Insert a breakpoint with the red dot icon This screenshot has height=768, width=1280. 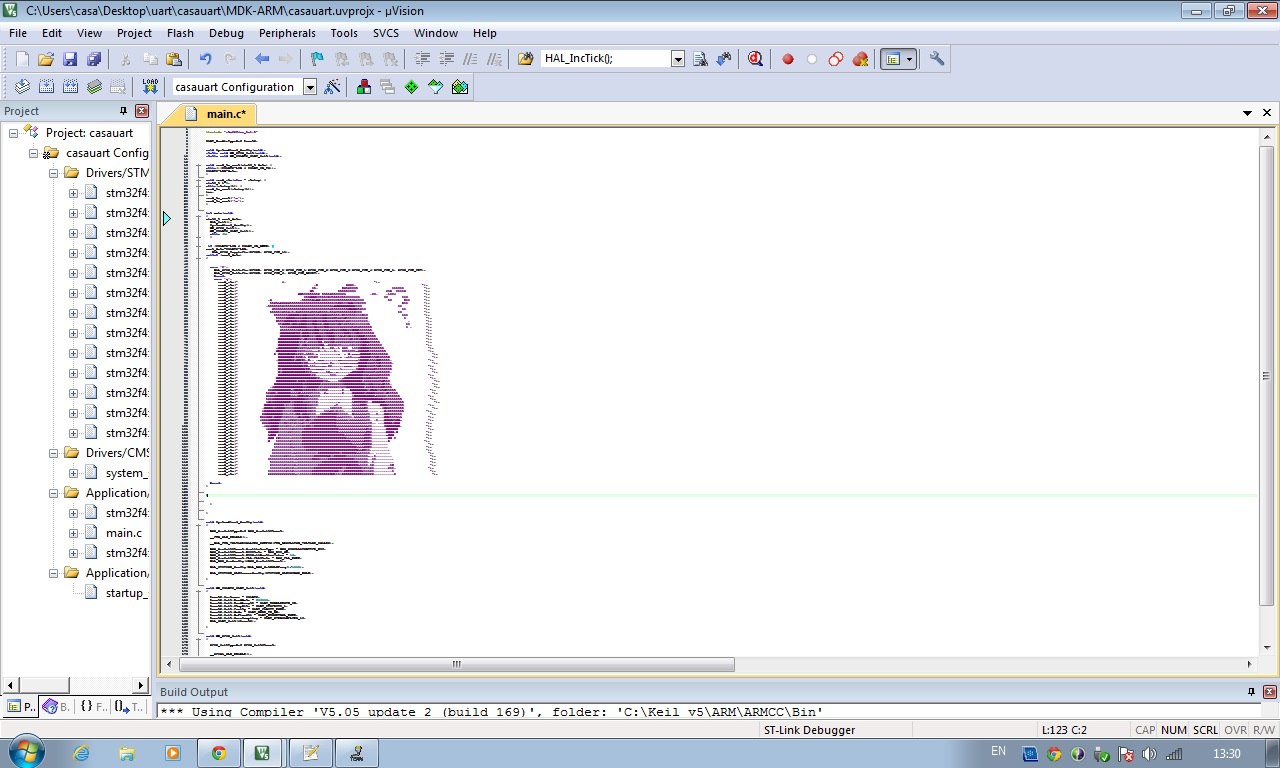click(x=788, y=59)
